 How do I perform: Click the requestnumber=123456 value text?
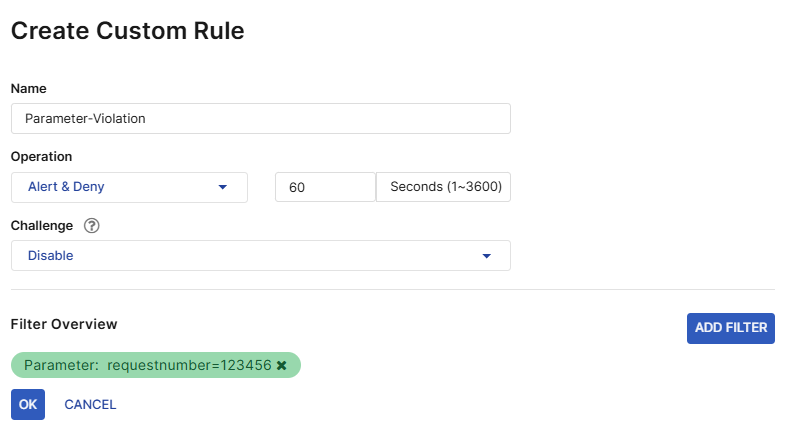click(x=189, y=366)
